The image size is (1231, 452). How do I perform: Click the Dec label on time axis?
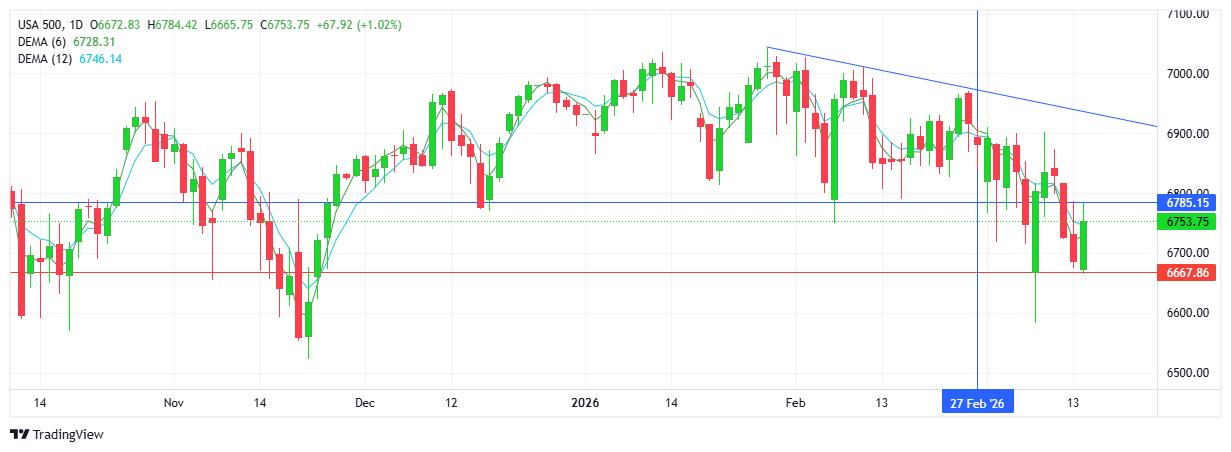[364, 403]
